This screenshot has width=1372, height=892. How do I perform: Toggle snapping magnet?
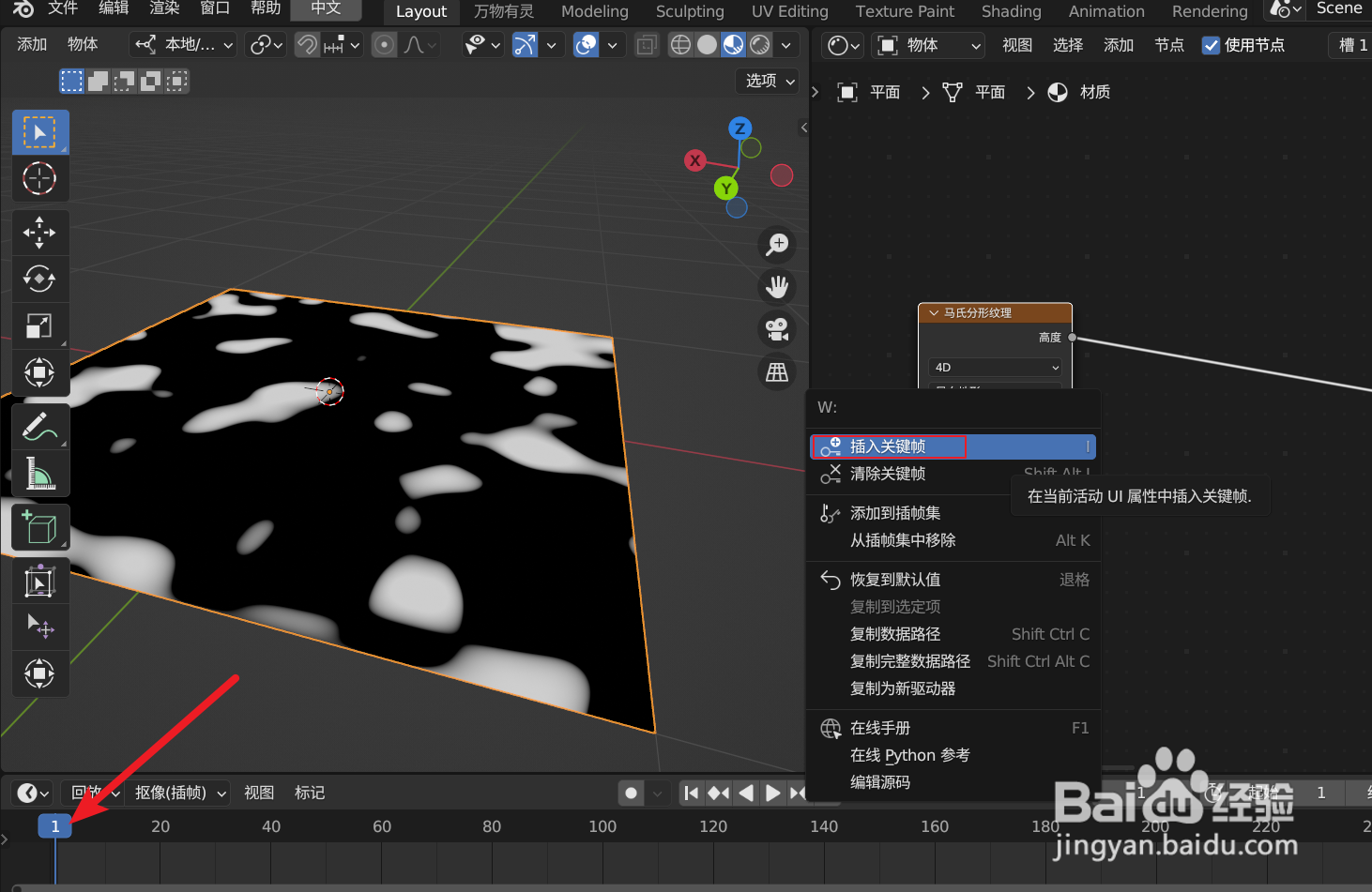click(x=307, y=44)
